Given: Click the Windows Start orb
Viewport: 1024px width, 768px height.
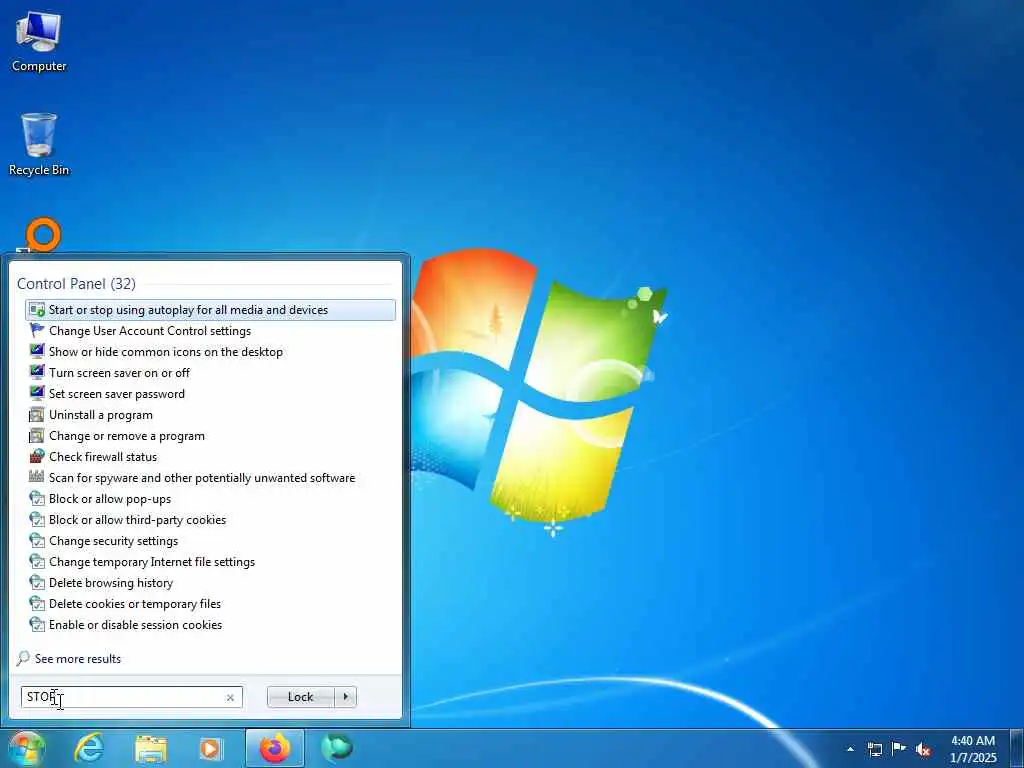Looking at the screenshot, I should coord(25,748).
